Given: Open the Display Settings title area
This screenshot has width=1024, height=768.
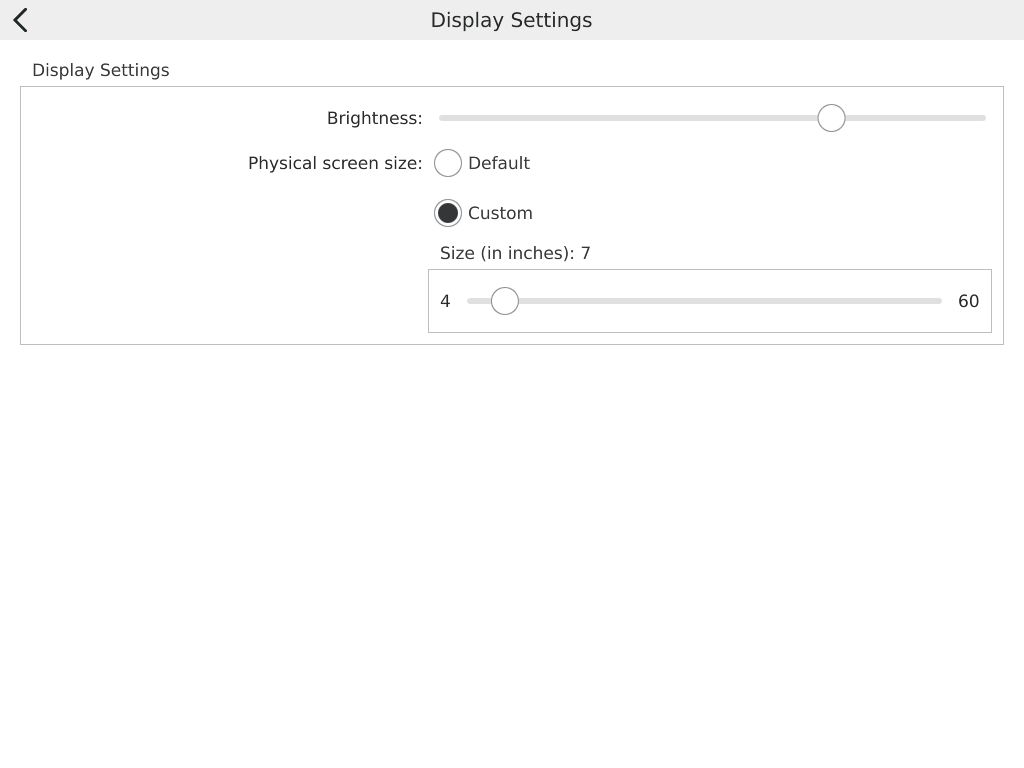Looking at the screenshot, I should pyautogui.click(x=511, y=20).
